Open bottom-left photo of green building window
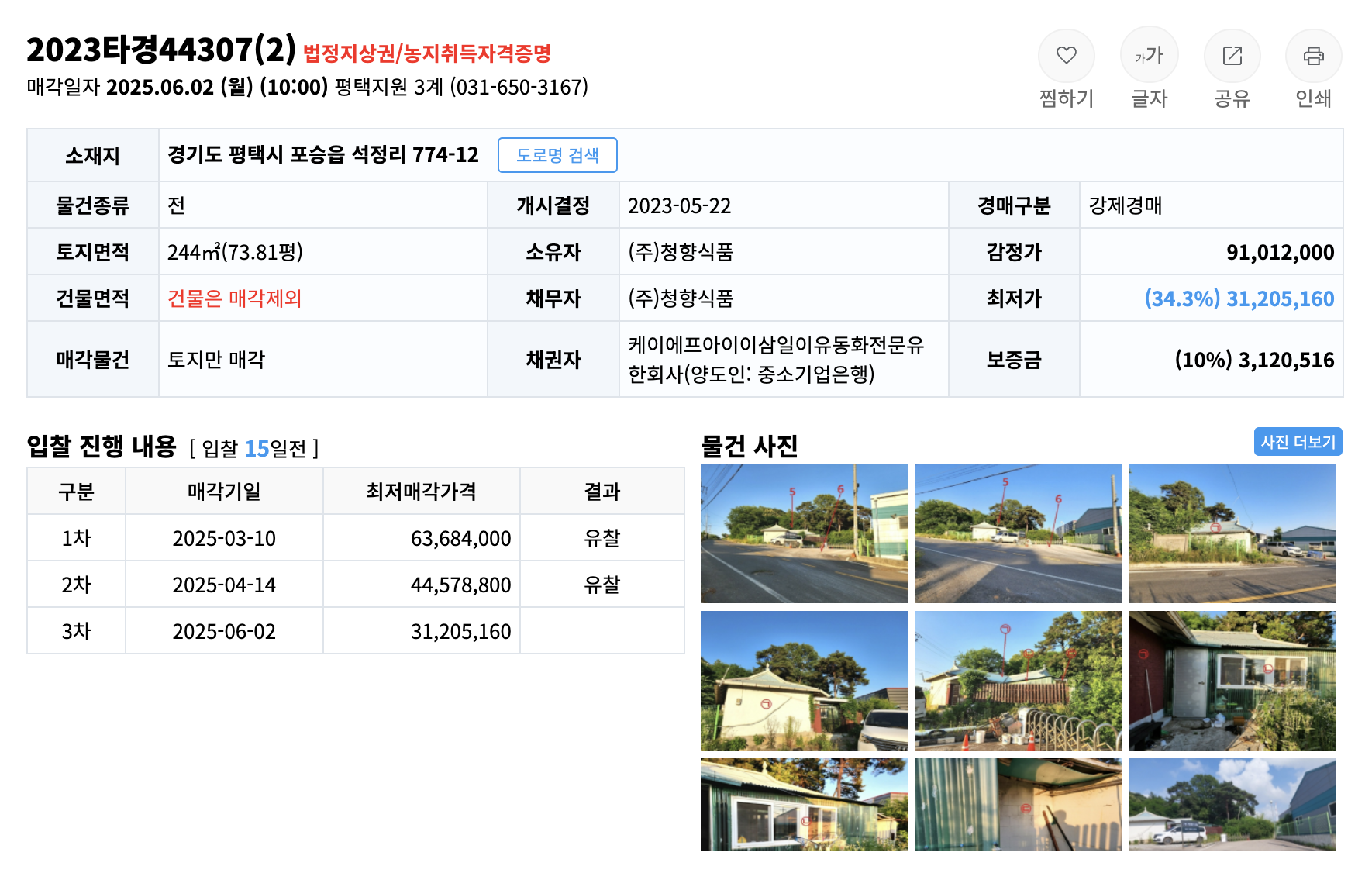1372x873 pixels. 804,805
